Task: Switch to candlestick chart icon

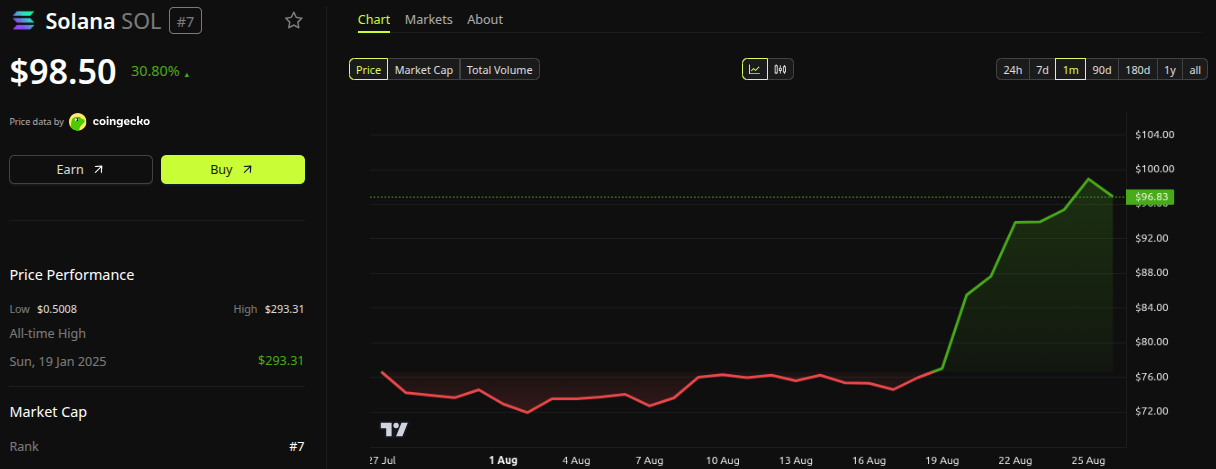Action: (781, 69)
